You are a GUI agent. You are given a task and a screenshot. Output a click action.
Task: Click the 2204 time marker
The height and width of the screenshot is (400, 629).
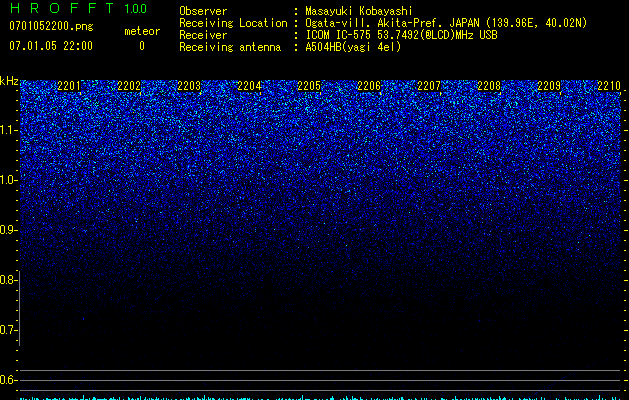pyautogui.click(x=249, y=86)
